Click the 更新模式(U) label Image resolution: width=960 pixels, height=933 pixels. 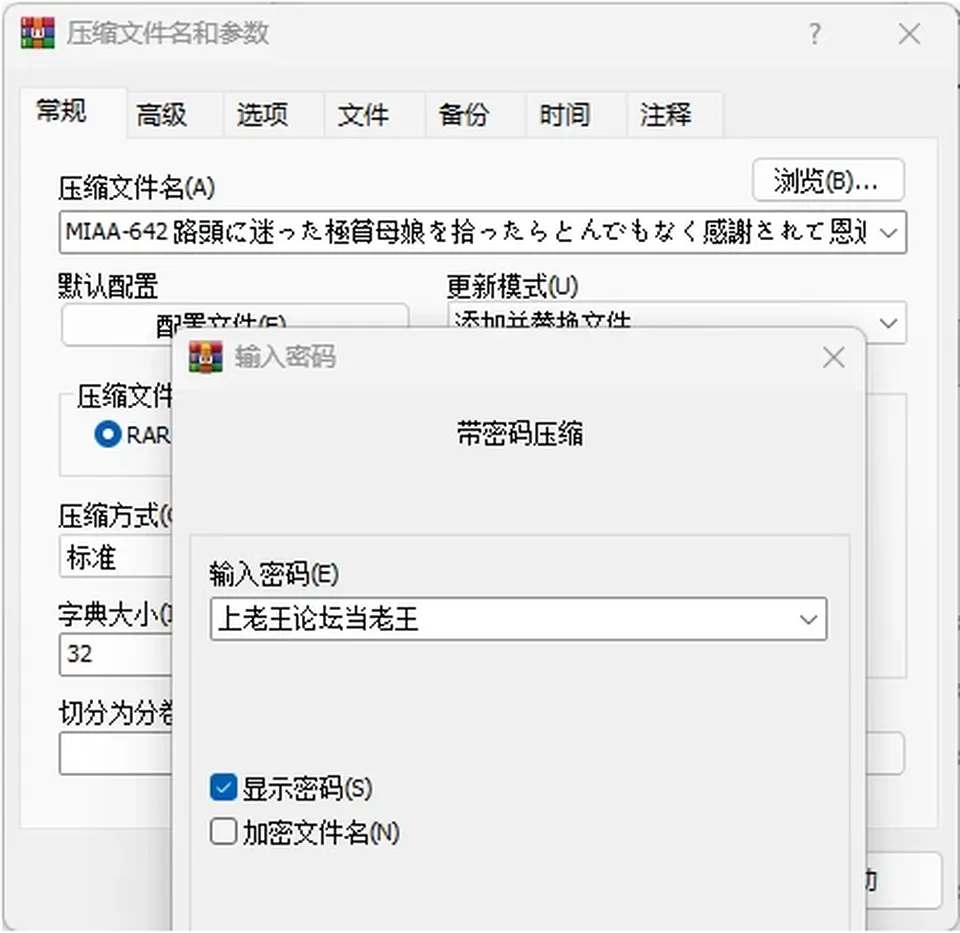[512, 286]
